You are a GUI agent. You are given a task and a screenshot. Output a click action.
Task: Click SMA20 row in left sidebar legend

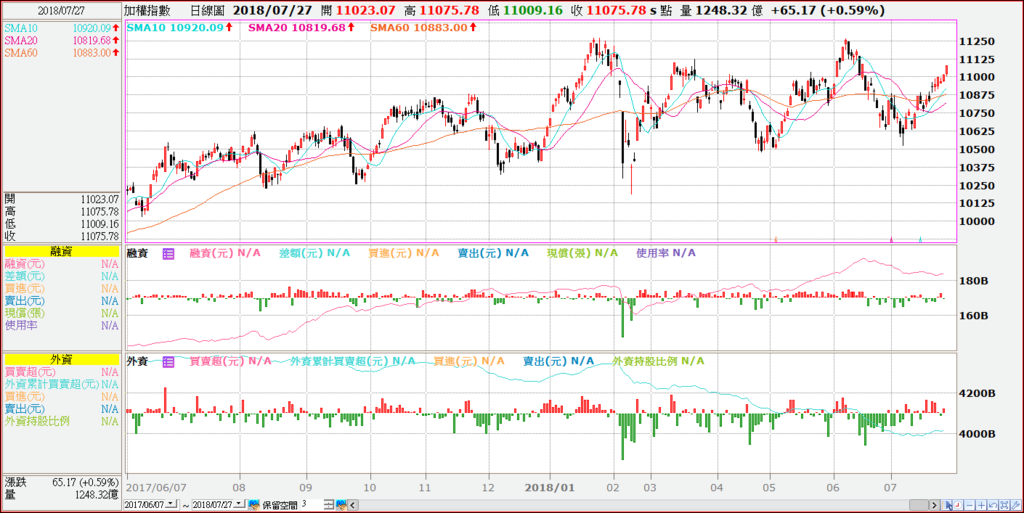pyautogui.click(x=61, y=40)
